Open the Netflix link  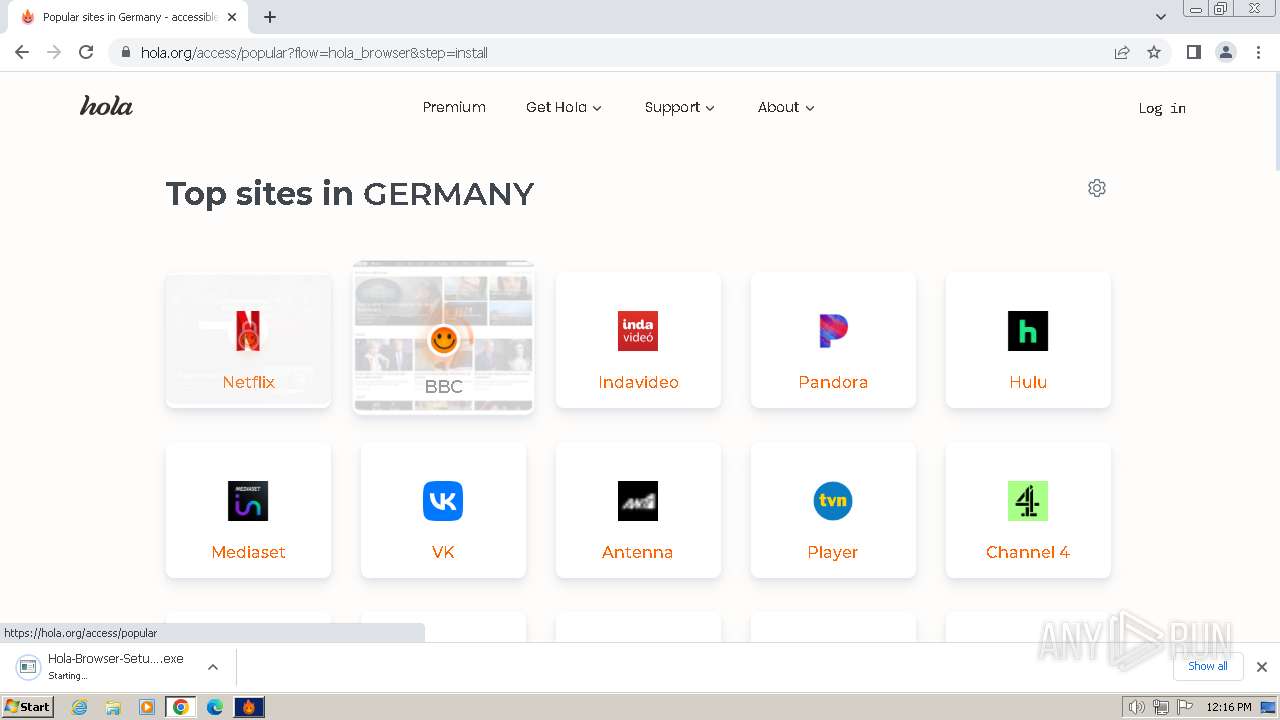click(248, 382)
